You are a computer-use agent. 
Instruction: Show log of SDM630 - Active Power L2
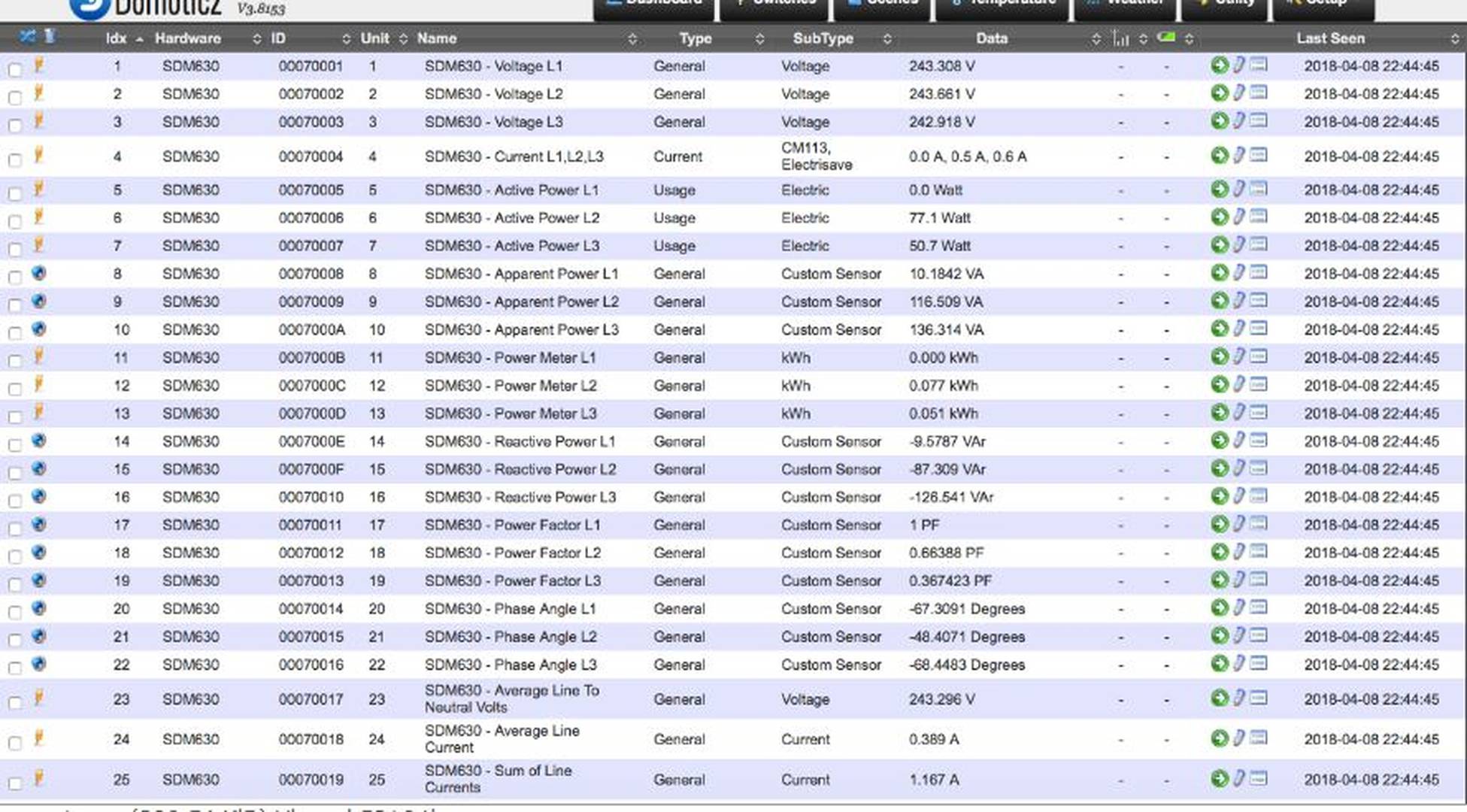(x=1259, y=217)
